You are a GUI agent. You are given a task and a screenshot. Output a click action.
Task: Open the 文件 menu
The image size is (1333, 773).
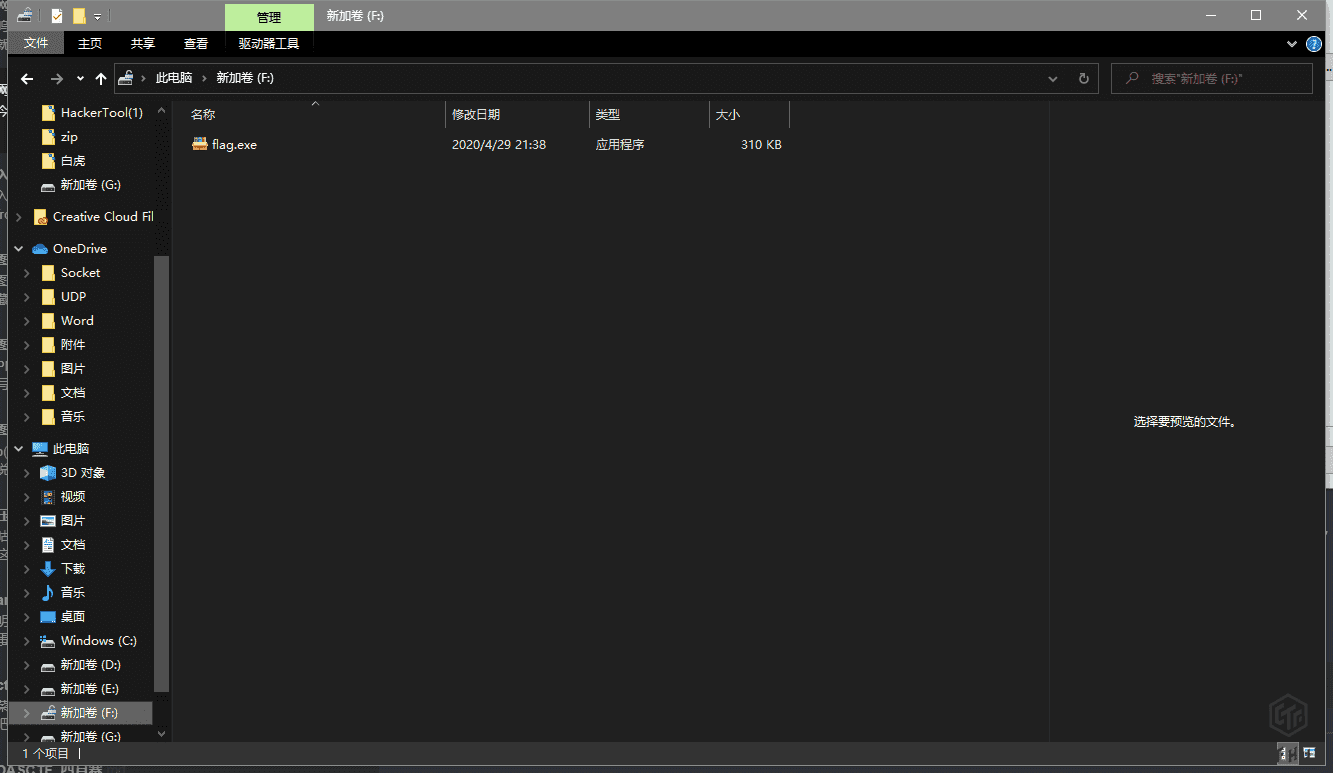point(36,44)
